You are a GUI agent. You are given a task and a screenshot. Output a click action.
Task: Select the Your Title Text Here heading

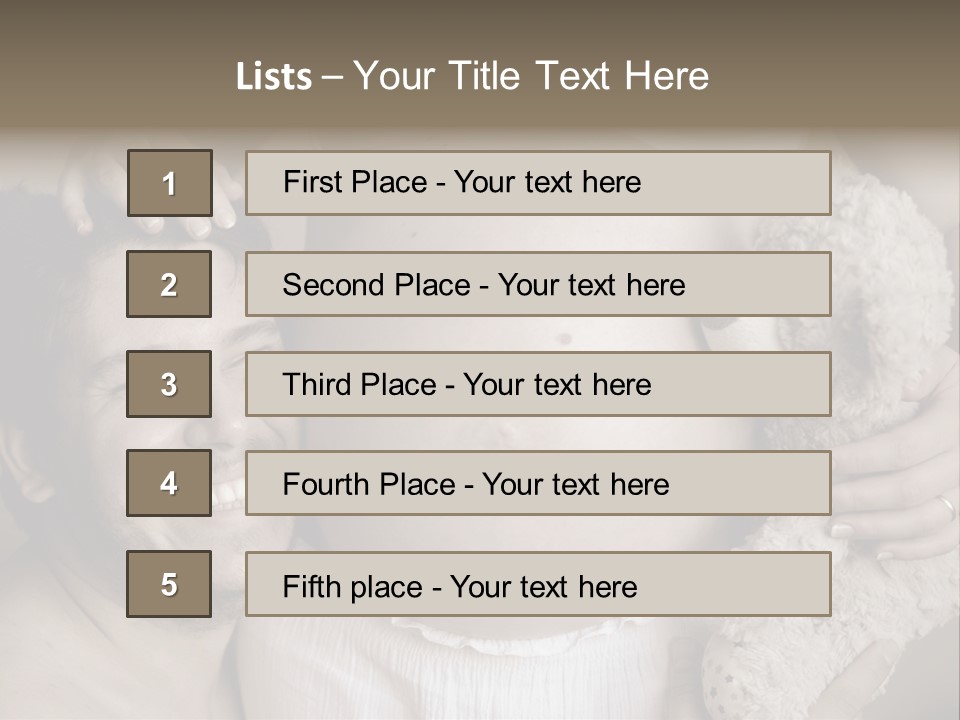tap(531, 76)
